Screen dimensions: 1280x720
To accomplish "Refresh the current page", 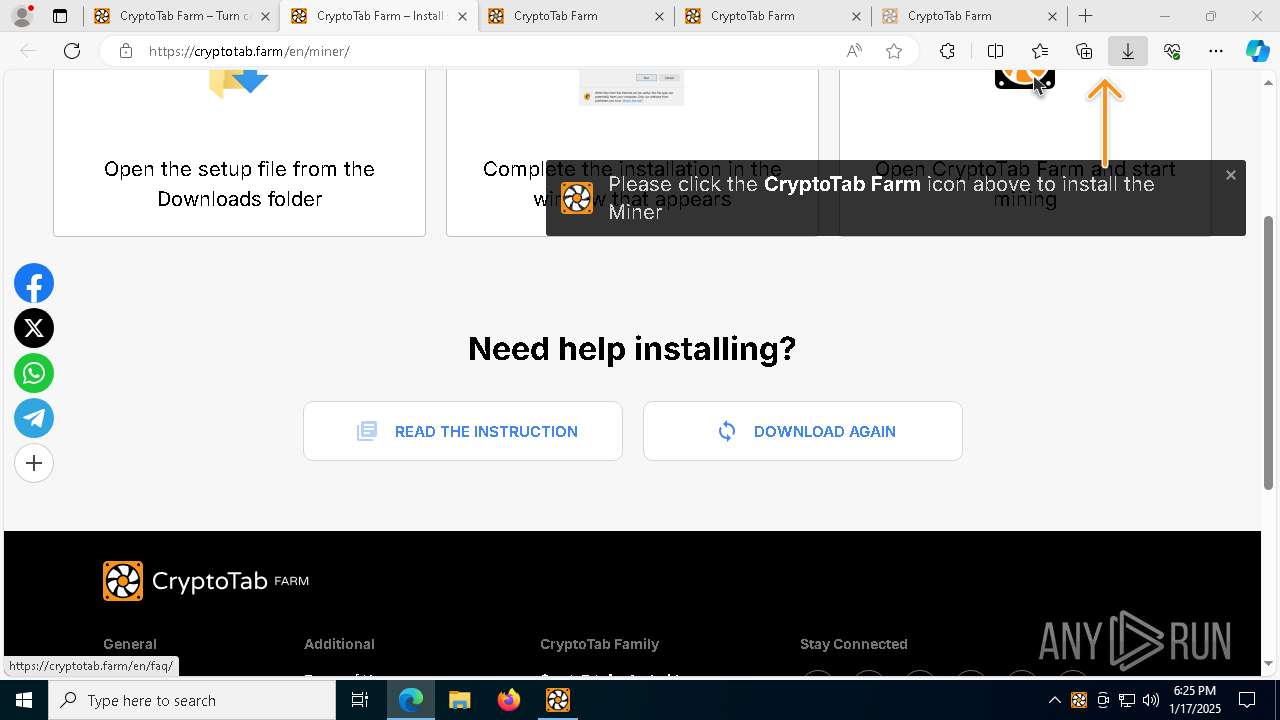I will [x=72, y=51].
